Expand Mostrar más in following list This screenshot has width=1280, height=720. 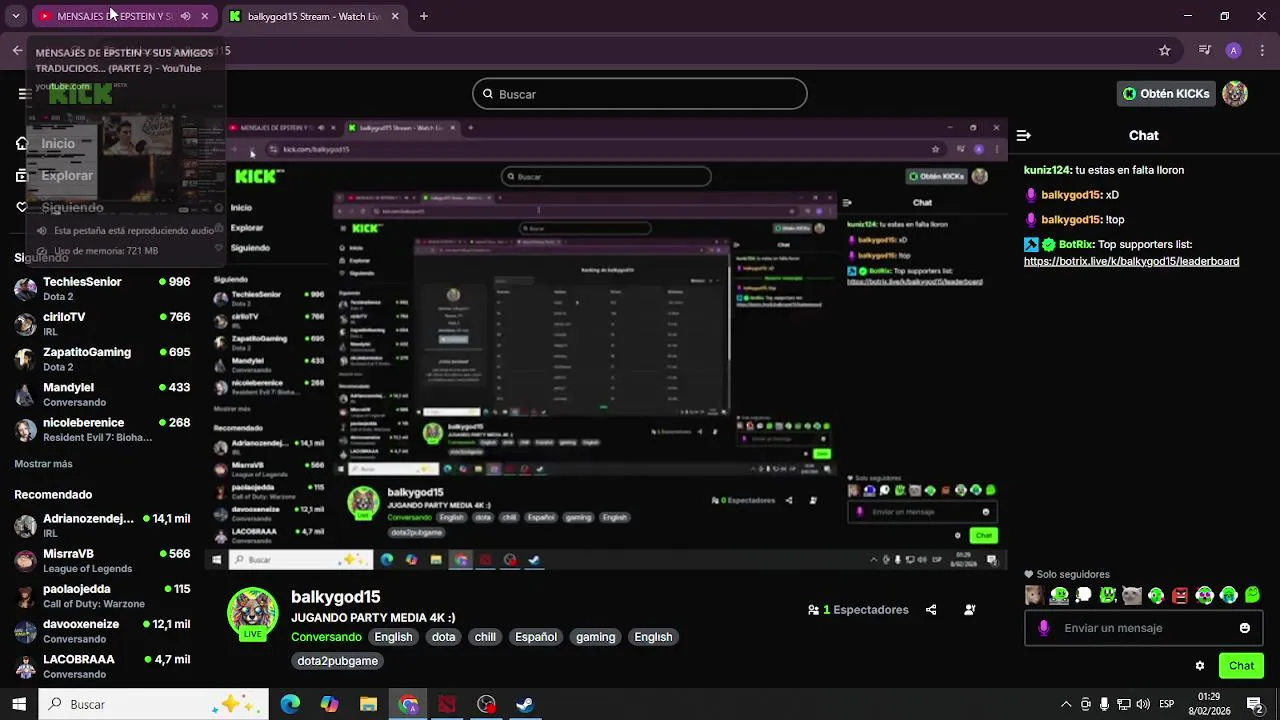(x=43, y=464)
